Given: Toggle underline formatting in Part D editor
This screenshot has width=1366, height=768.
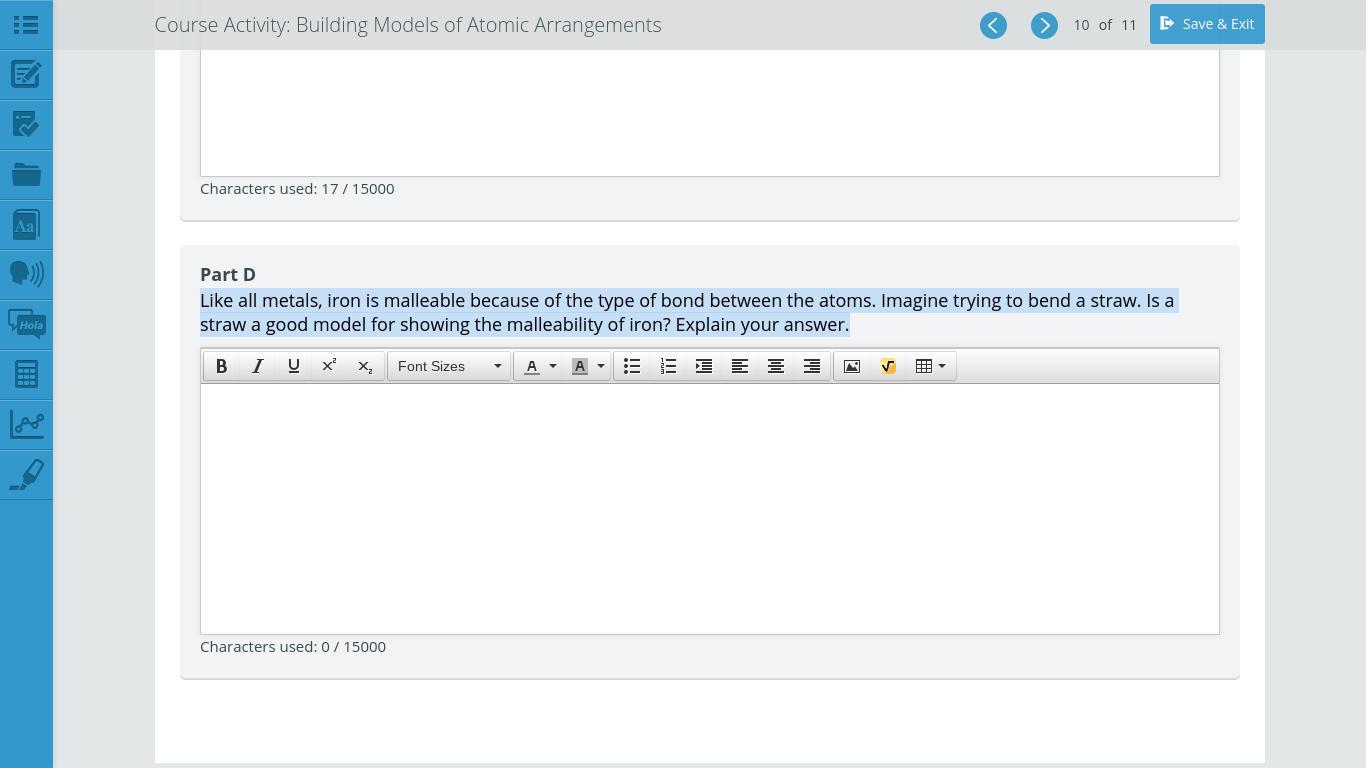Looking at the screenshot, I should click(x=294, y=366).
